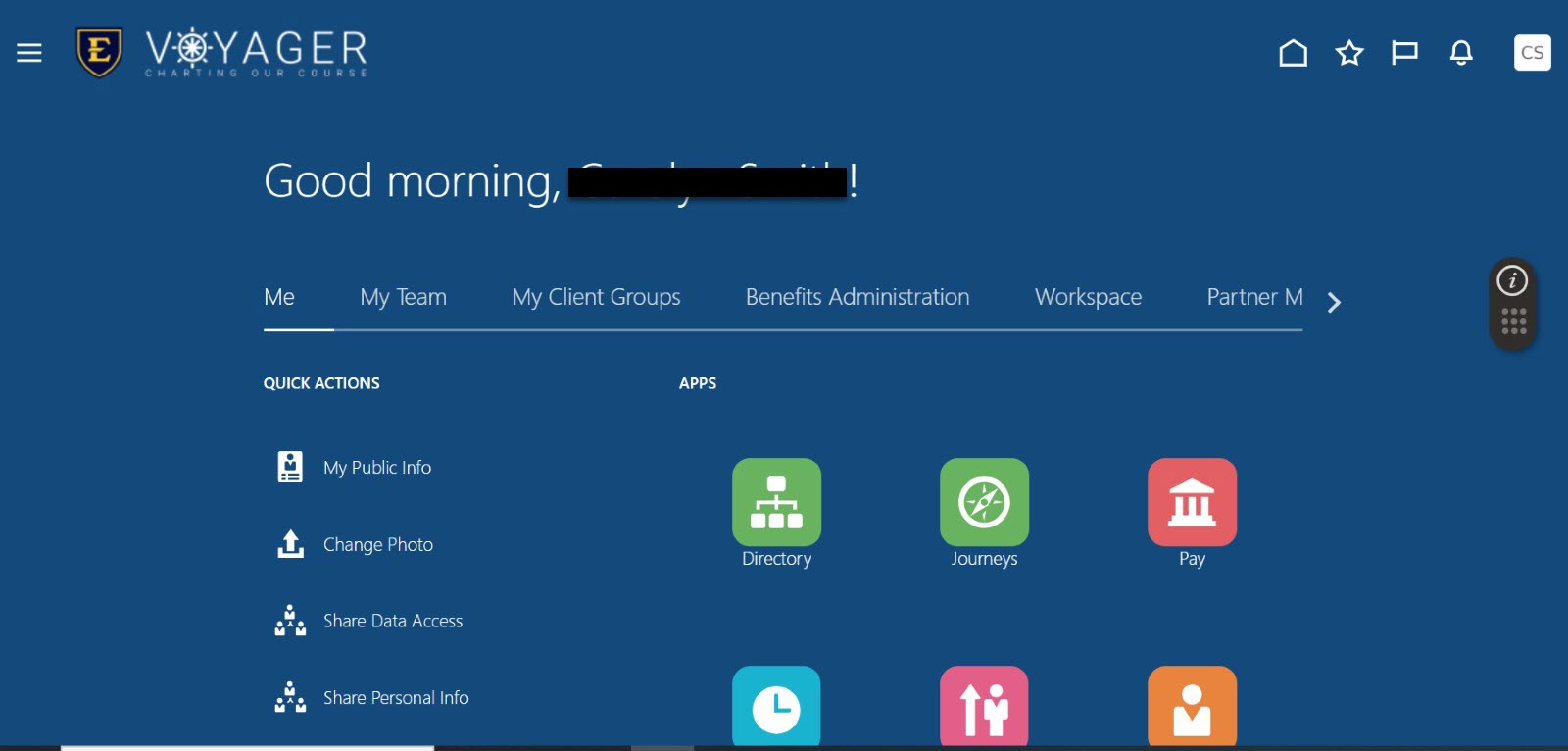Launch the Journeys app
The width and height of the screenshot is (1568, 751).
pos(984,502)
